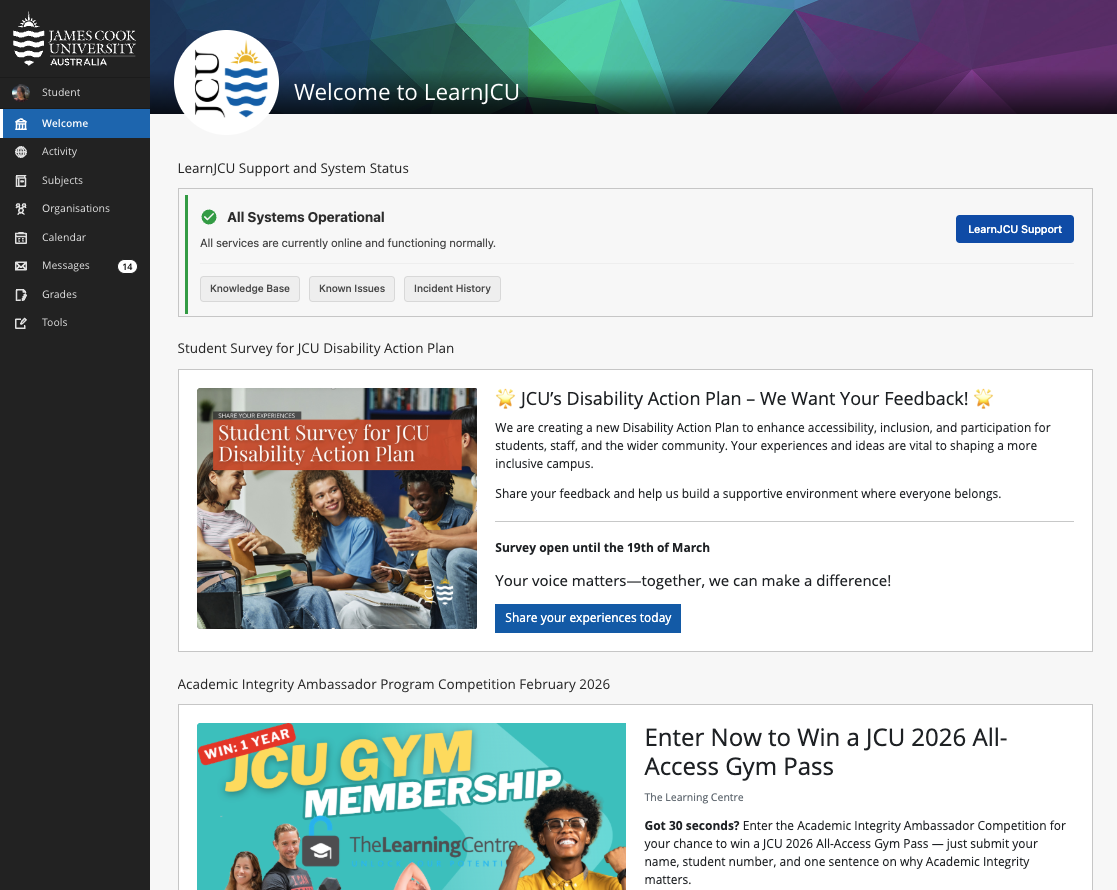Click Enter Now to Win gym pass heading
The height and width of the screenshot is (890, 1117).
pyautogui.click(x=826, y=752)
